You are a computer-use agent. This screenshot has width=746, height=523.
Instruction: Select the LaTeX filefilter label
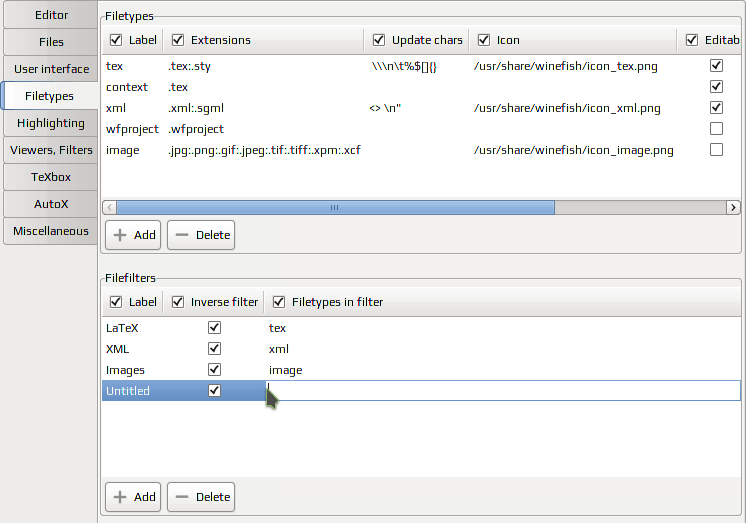click(x=122, y=328)
